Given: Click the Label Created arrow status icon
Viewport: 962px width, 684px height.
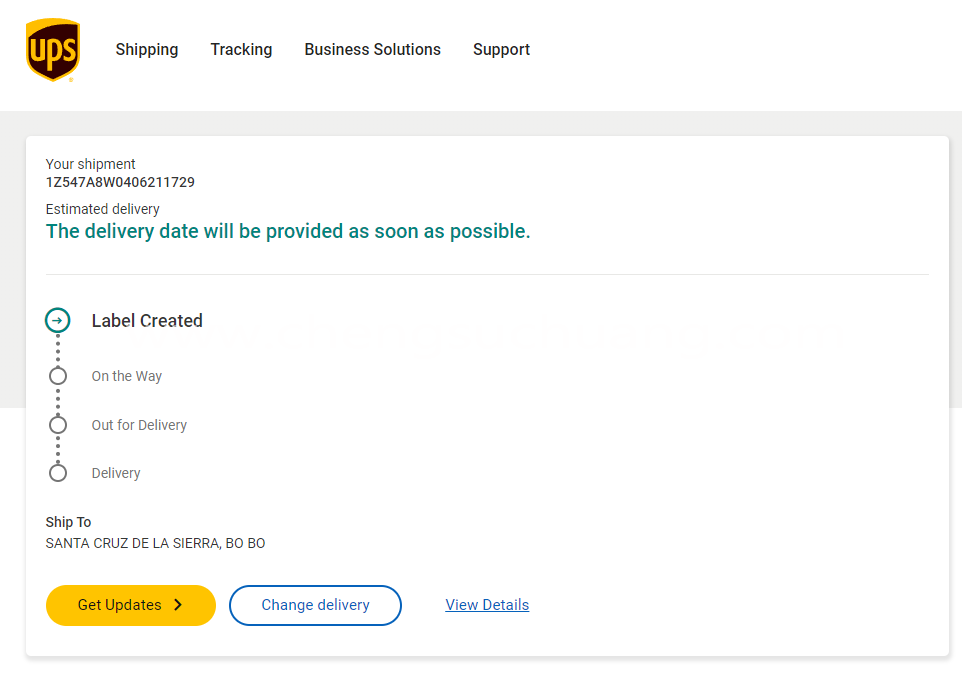Looking at the screenshot, I should point(58,320).
